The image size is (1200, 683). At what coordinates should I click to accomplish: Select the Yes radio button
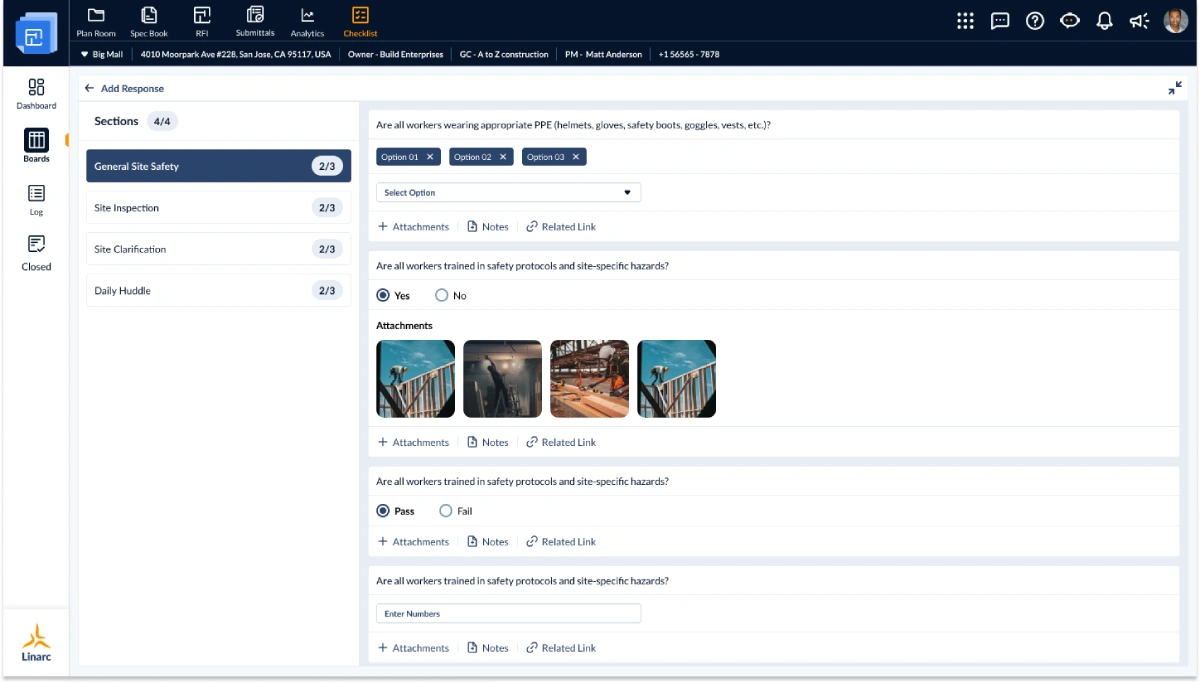pyautogui.click(x=383, y=295)
